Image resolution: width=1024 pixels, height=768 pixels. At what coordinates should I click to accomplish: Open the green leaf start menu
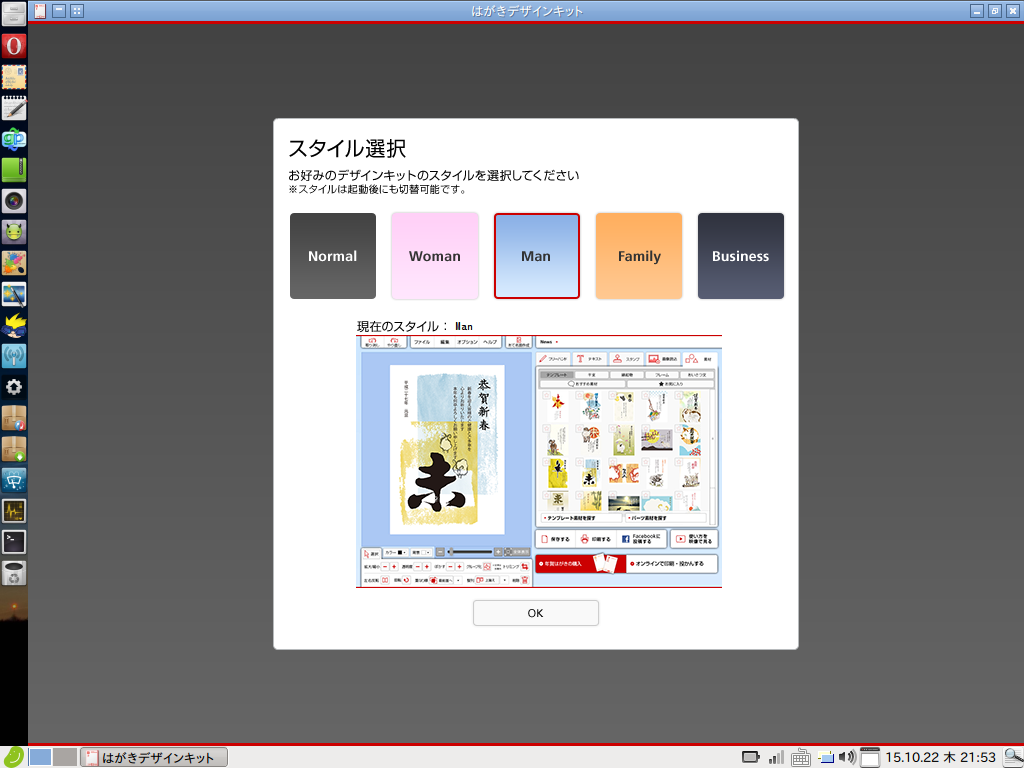pyautogui.click(x=14, y=757)
